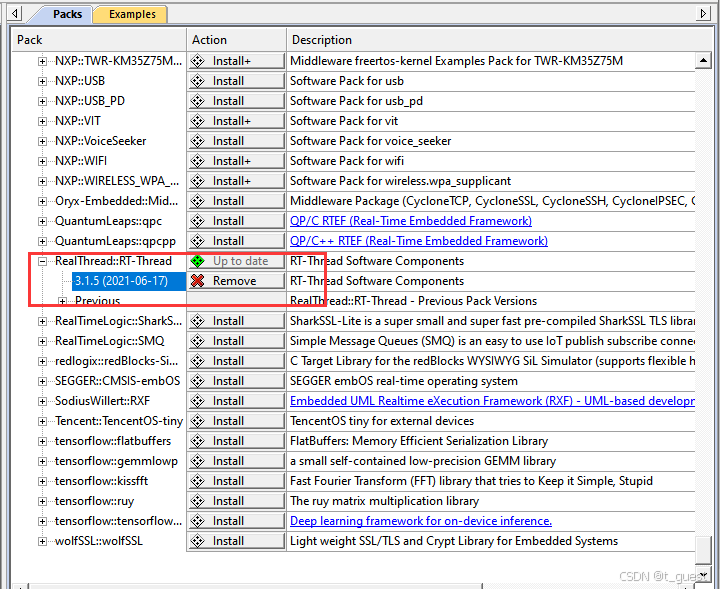Image resolution: width=720 pixels, height=589 pixels.
Task: Collapse the RealThread::RT-Thread node
Action: 42,261
